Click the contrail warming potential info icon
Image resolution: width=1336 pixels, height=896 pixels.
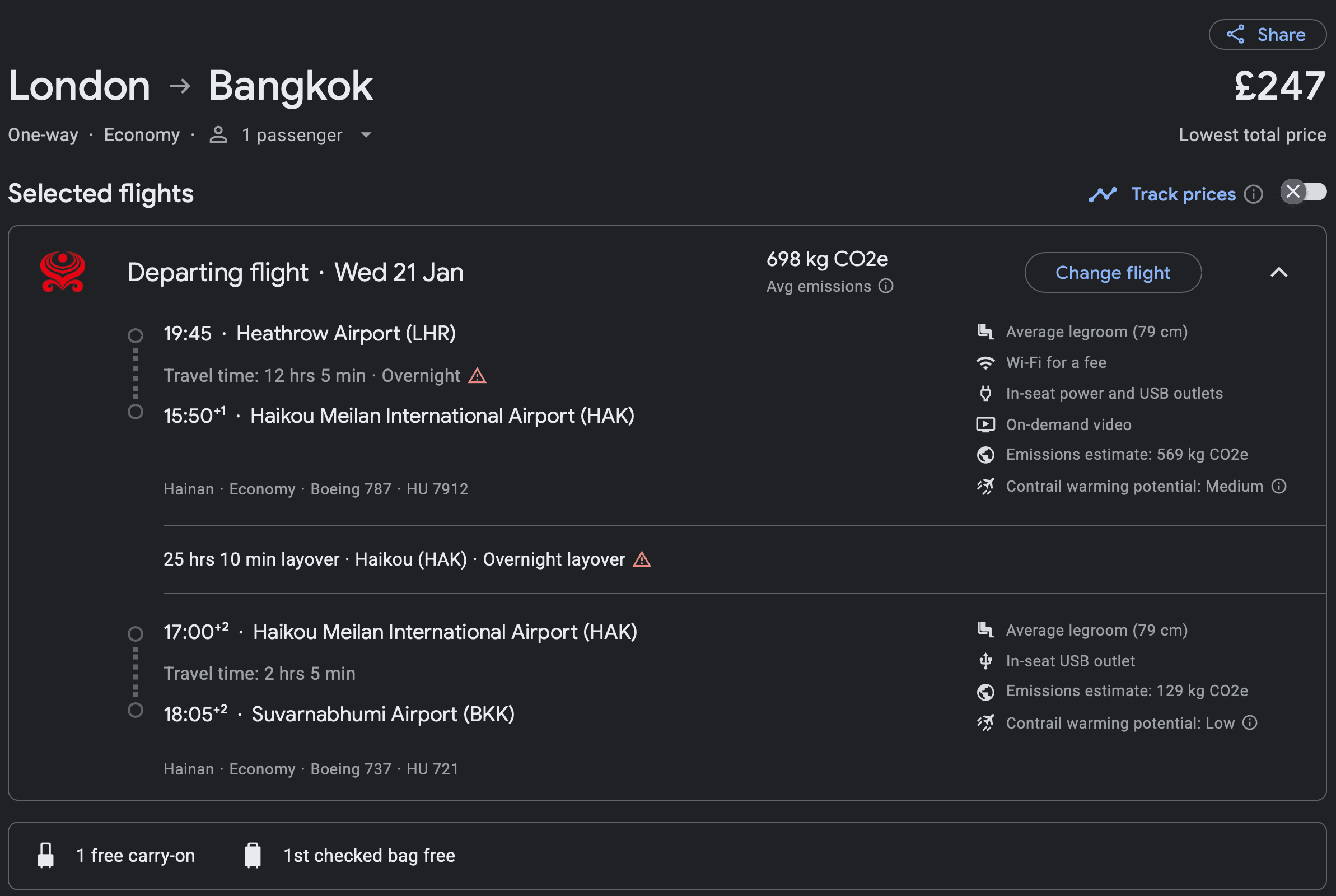(x=1279, y=486)
